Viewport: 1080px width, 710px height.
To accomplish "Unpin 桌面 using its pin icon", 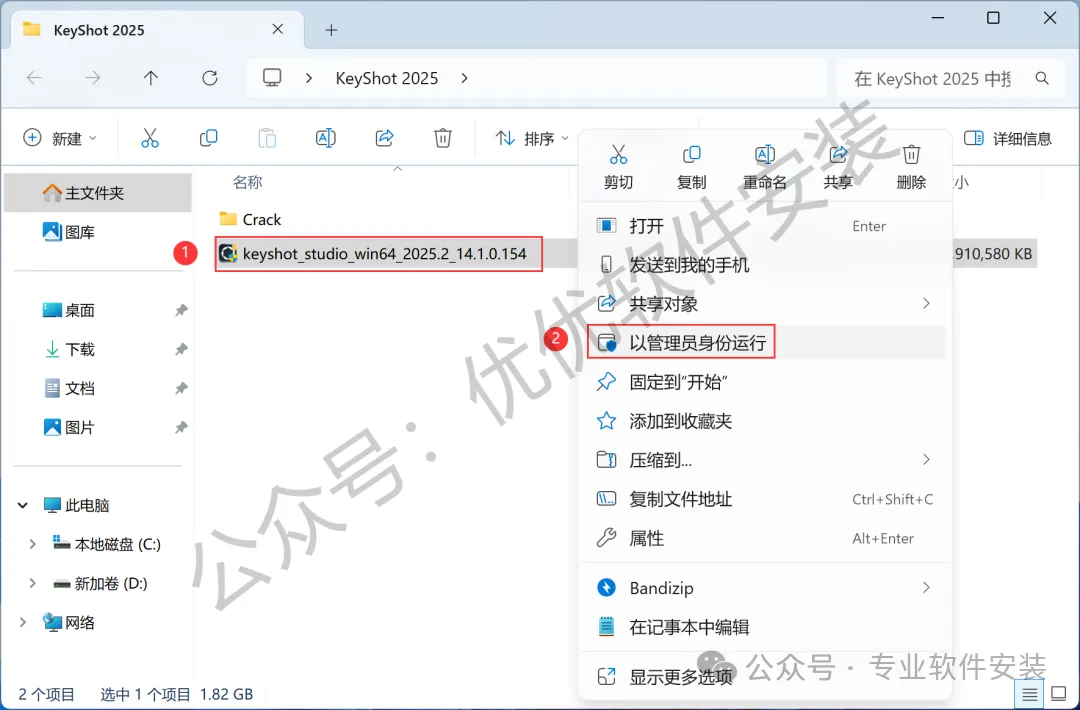I will 181,311.
